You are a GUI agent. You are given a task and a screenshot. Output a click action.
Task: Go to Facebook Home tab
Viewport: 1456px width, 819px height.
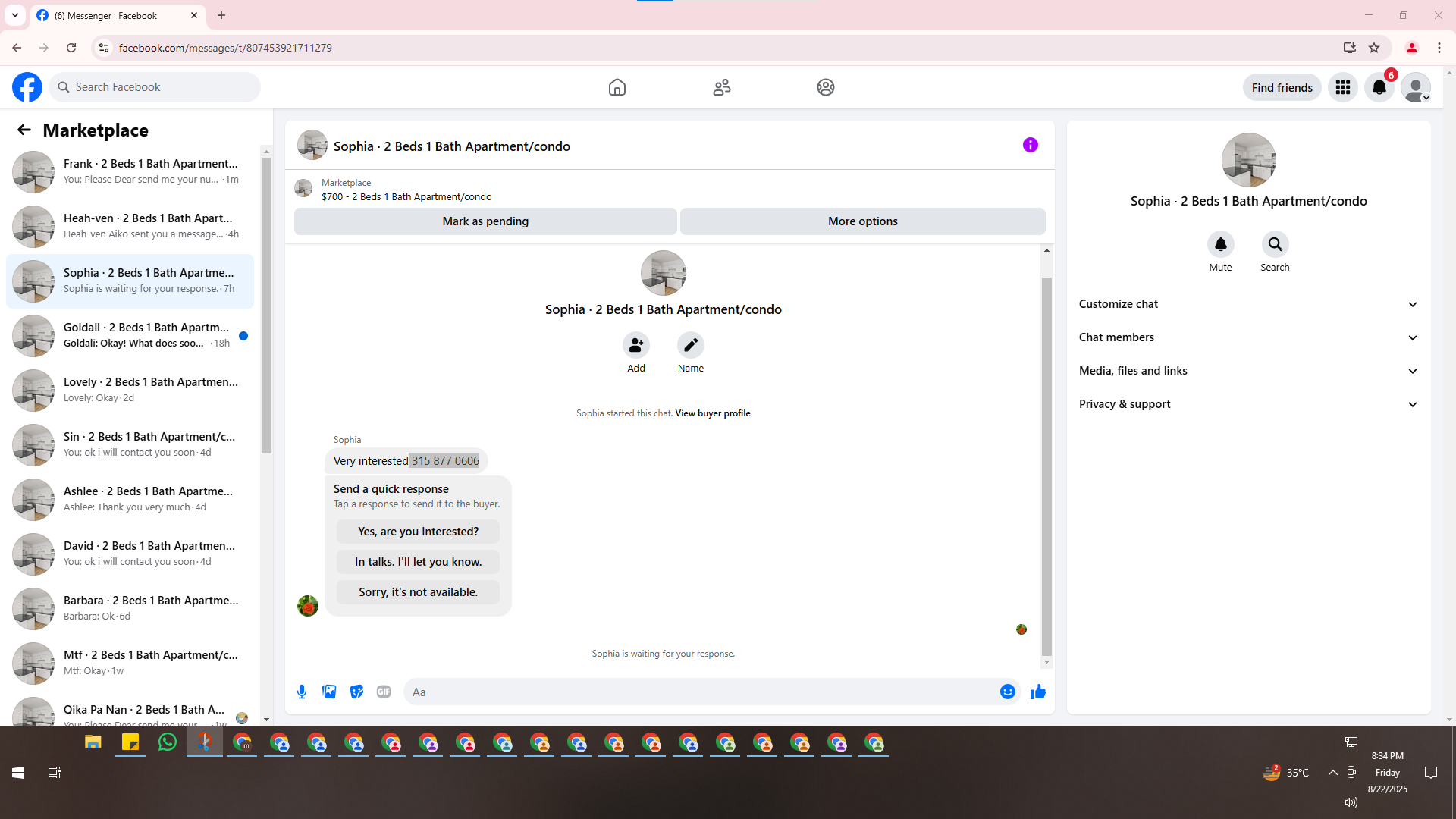[617, 87]
